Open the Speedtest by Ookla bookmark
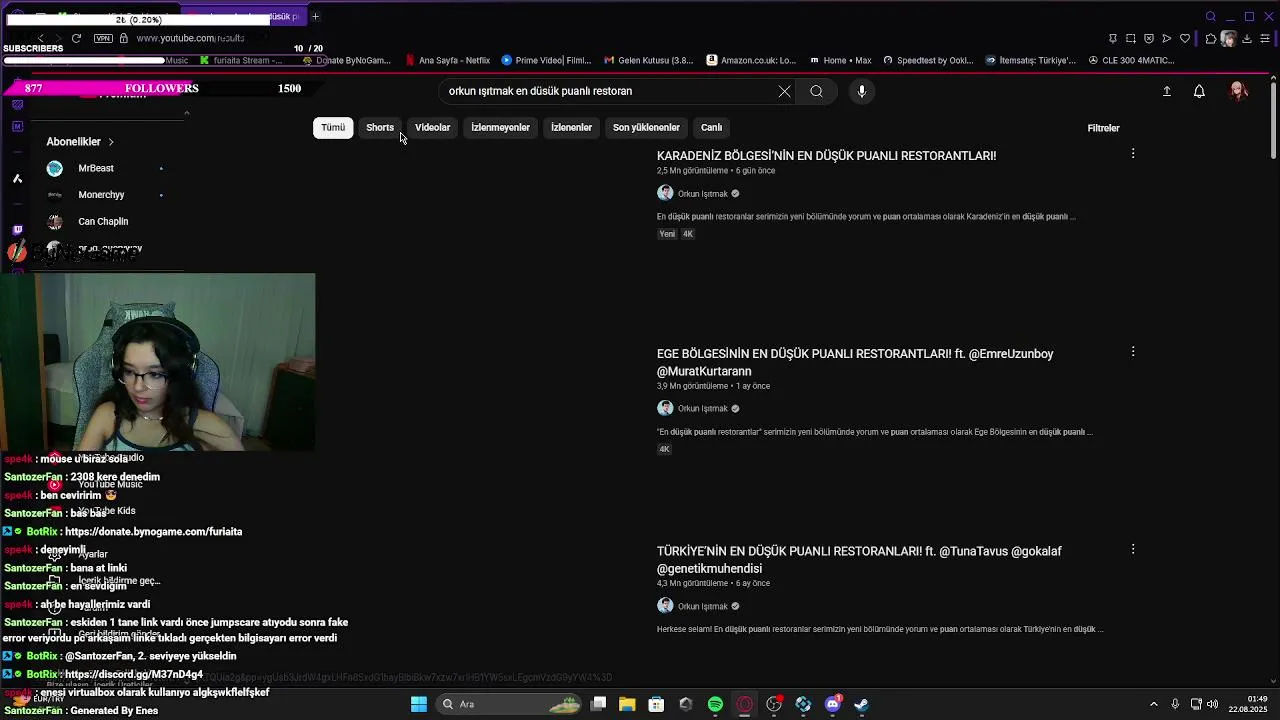The height and width of the screenshot is (720, 1280). pyautogui.click(x=928, y=60)
